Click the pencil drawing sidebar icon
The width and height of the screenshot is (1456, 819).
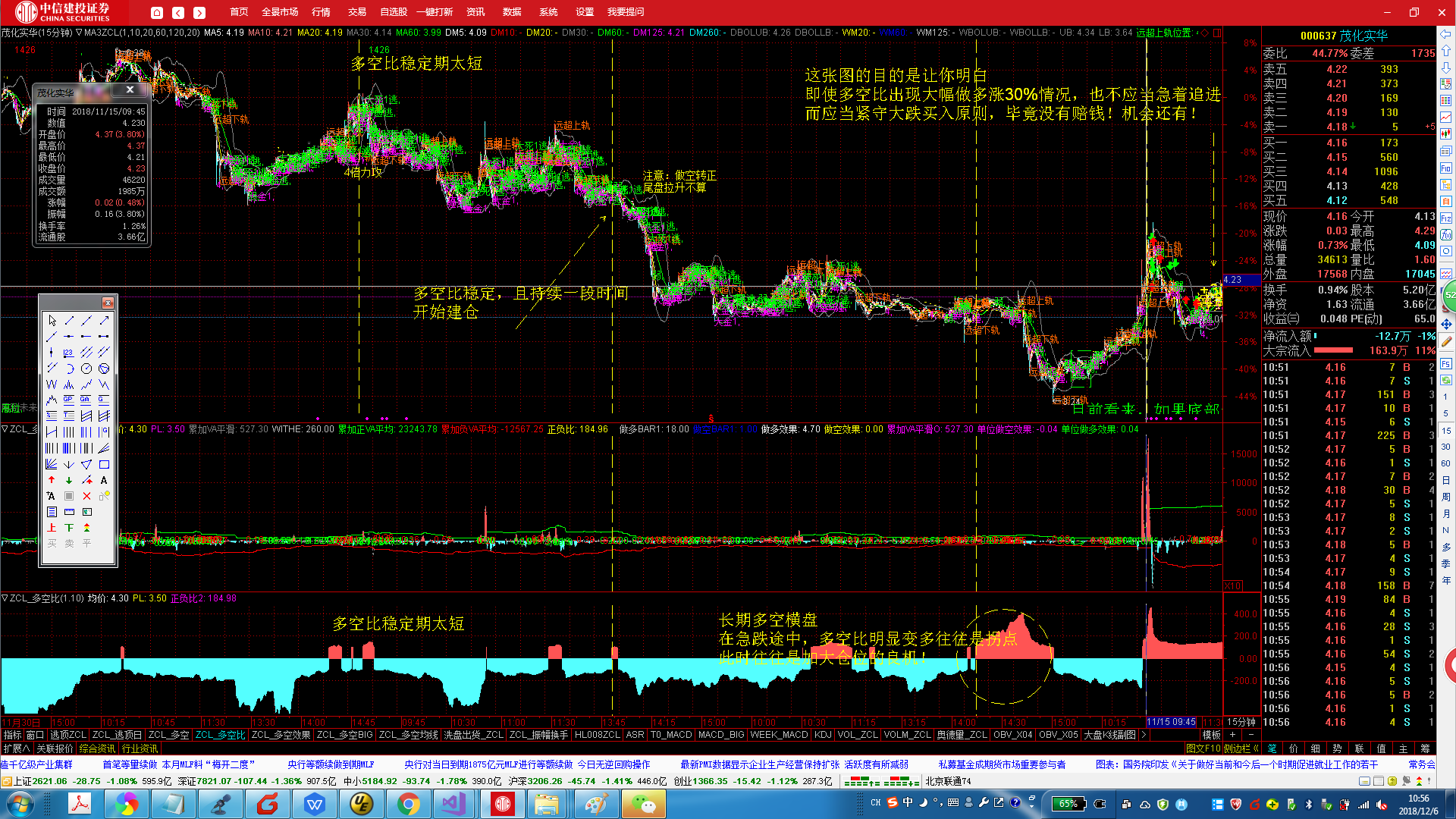point(1446,342)
